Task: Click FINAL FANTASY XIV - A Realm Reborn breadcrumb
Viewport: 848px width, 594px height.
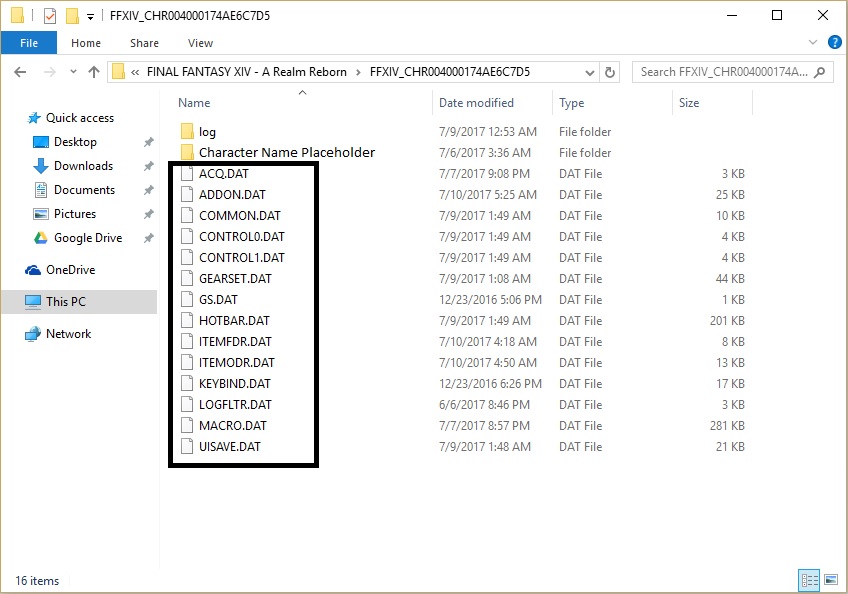Action: (247, 72)
